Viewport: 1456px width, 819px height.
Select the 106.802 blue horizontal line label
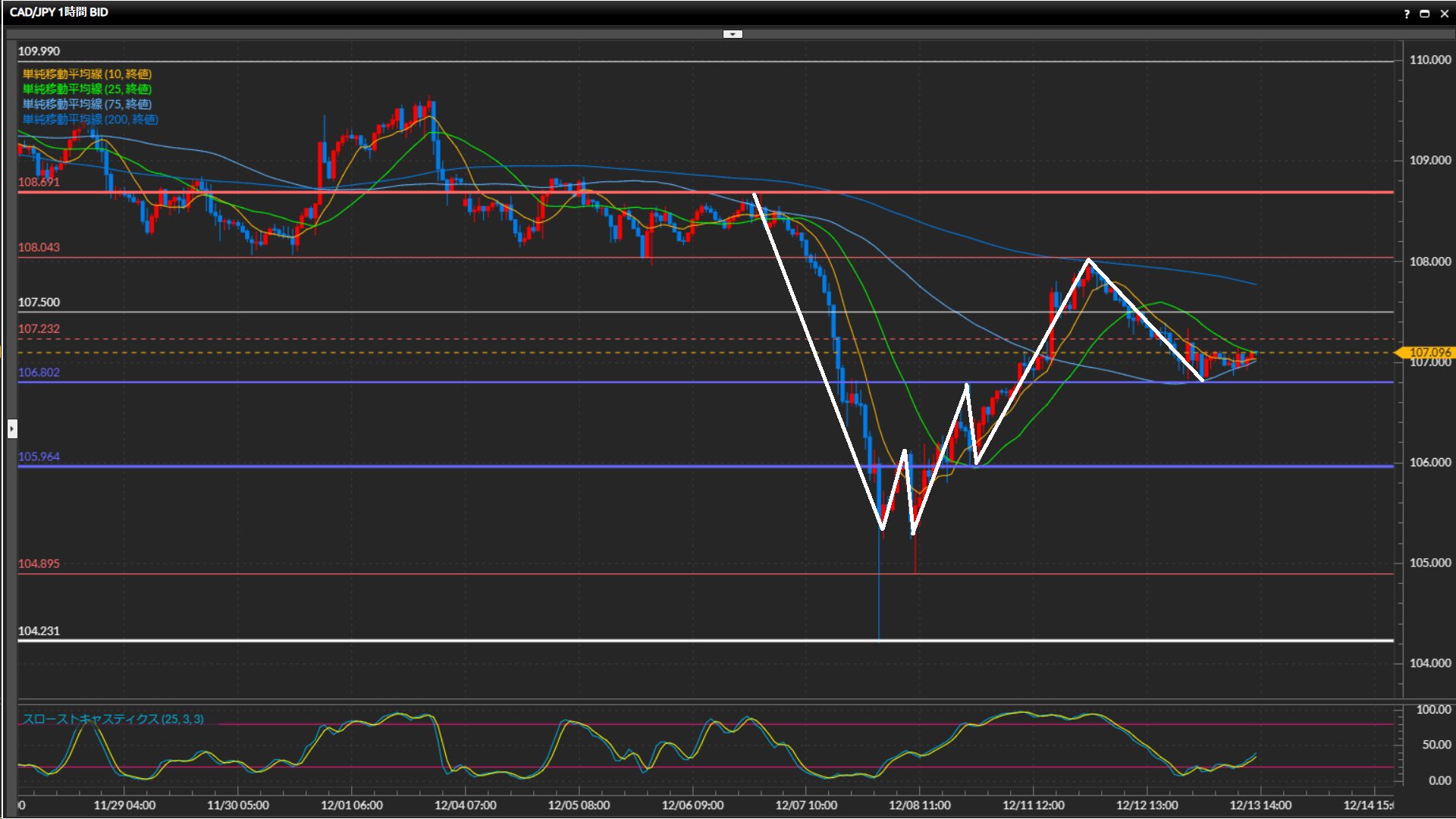click(39, 372)
